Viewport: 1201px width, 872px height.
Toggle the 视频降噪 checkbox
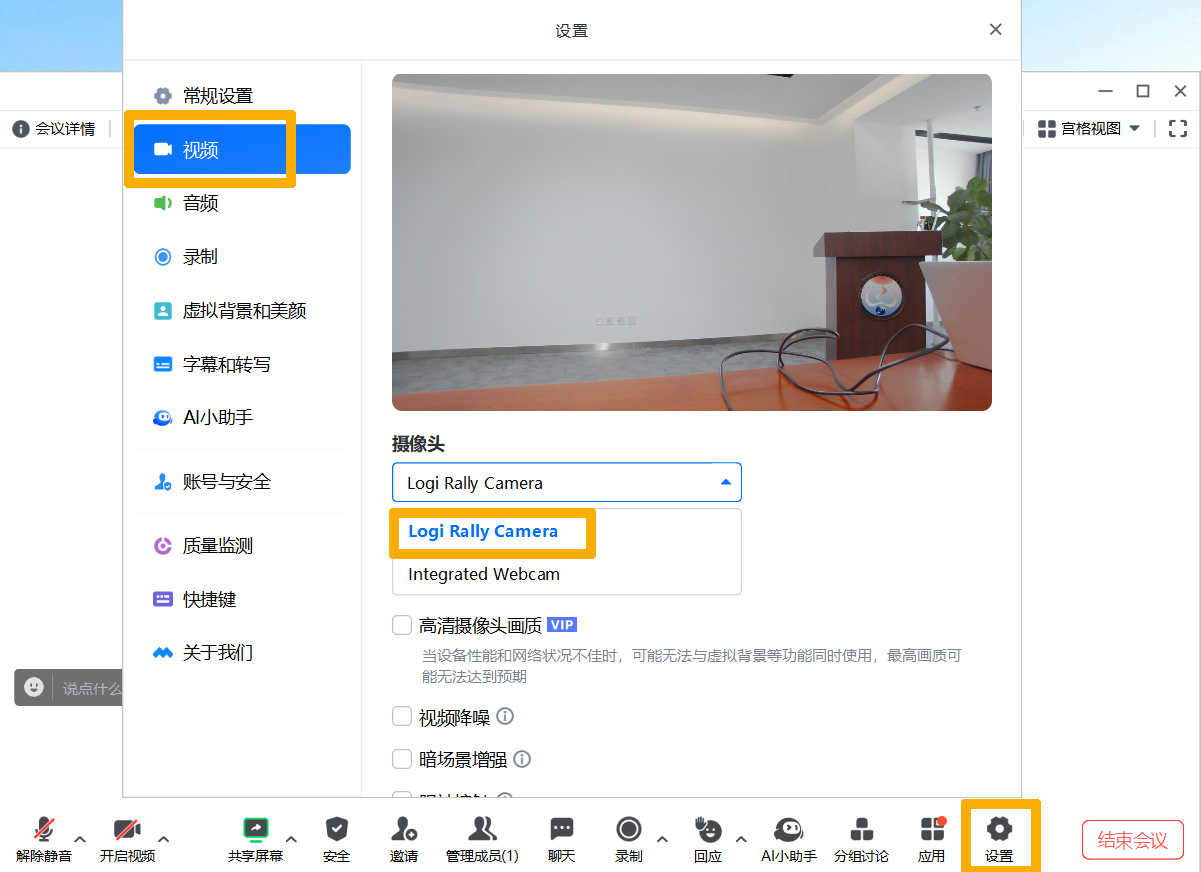point(402,717)
